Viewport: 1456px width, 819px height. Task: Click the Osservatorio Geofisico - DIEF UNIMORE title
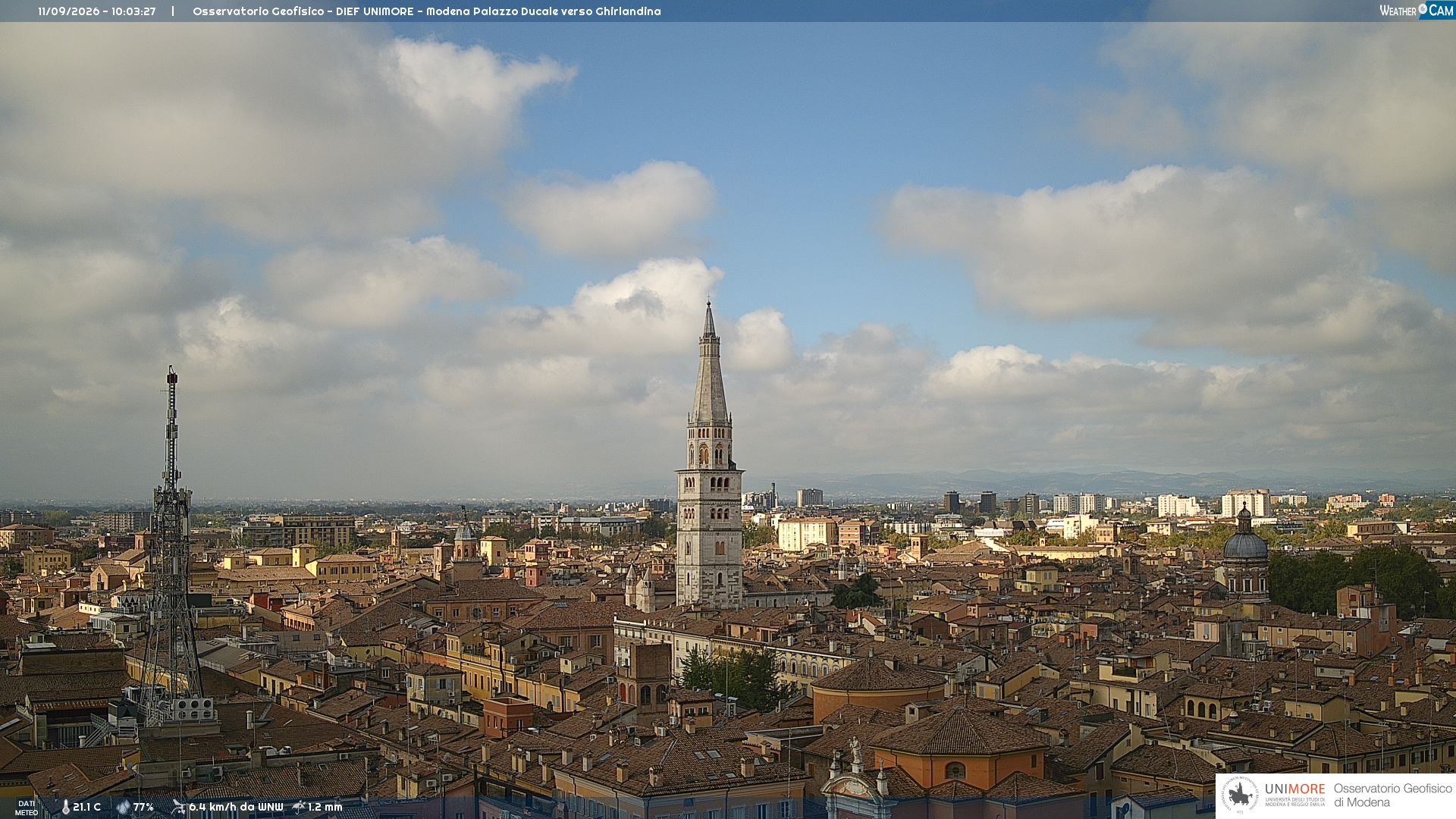pos(303,11)
